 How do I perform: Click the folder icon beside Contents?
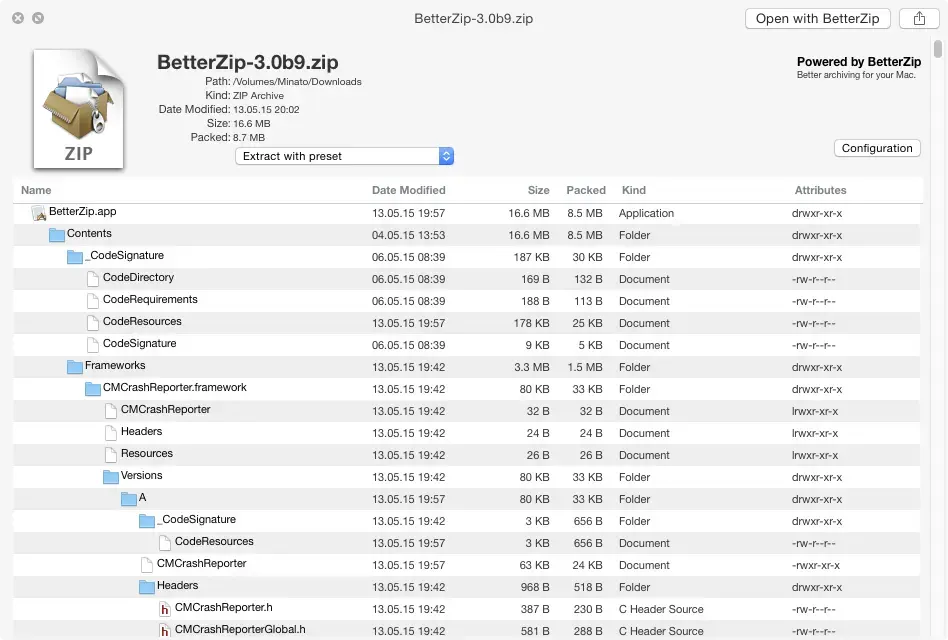coord(56,234)
